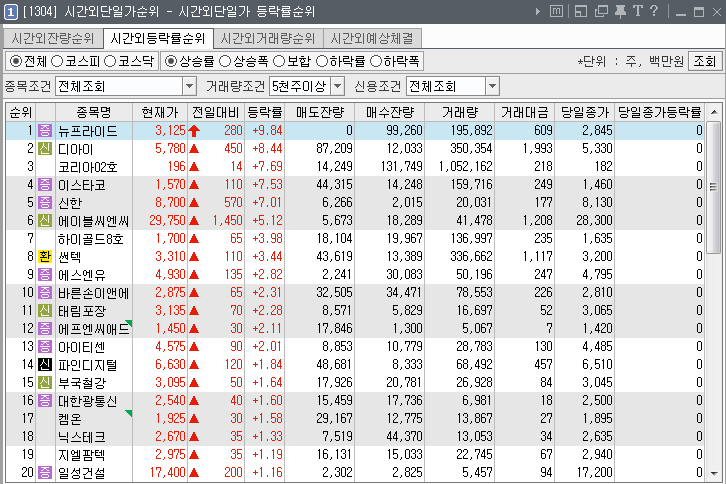
Task: Click the 신 badge in the 태림포장 row
Action: coord(45,310)
